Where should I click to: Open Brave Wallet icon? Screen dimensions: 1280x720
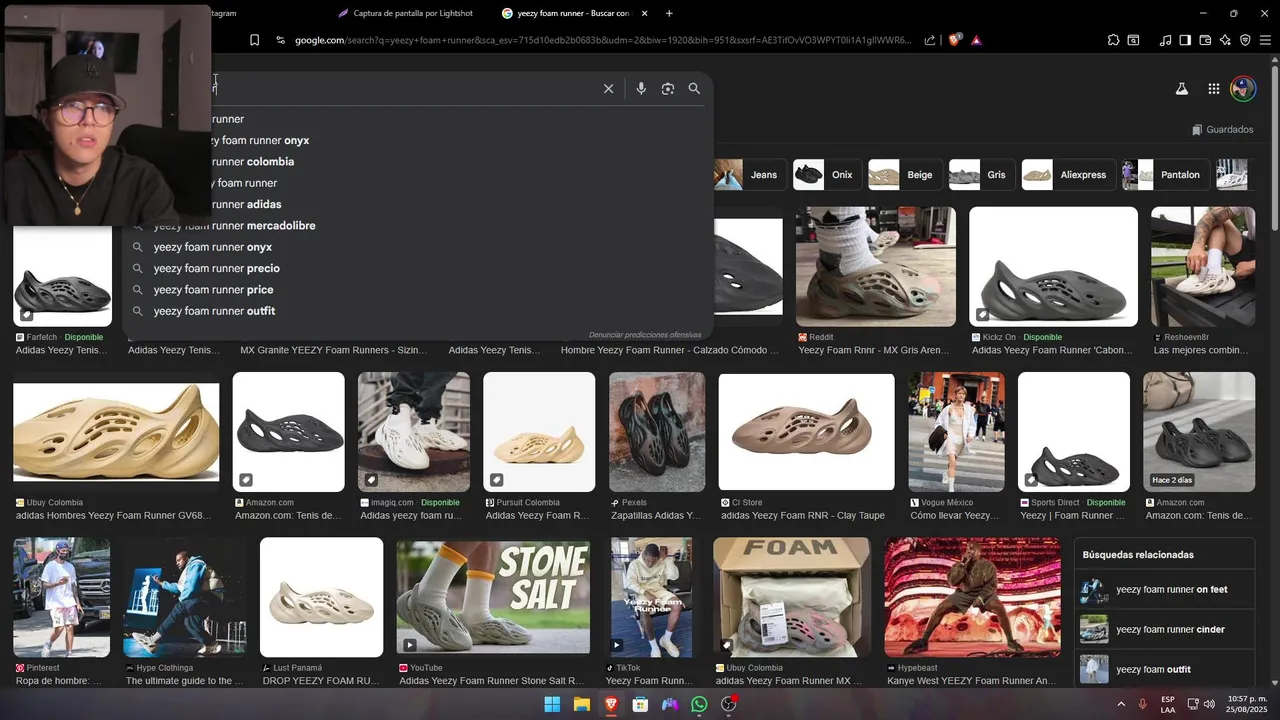pyautogui.click(x=1205, y=40)
